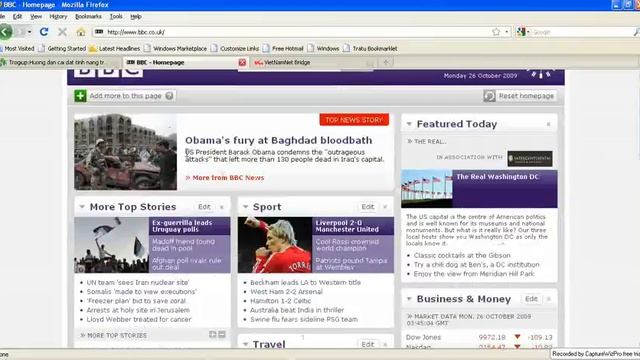Edit the More Top Stories module
This screenshot has height=360, width=640.
point(204,207)
